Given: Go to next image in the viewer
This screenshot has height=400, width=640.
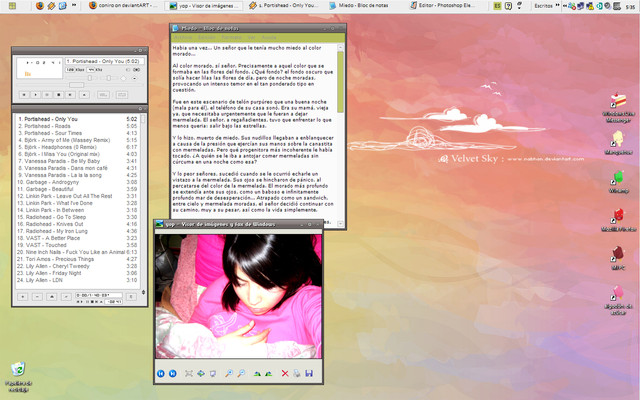Looking at the screenshot, I should [173, 373].
